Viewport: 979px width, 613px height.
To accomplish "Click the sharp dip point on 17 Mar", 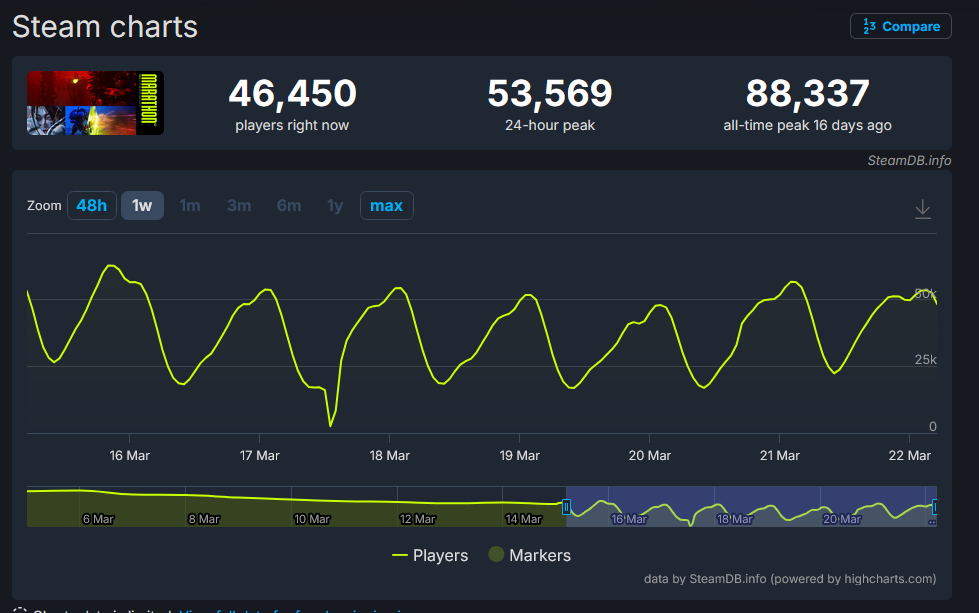I will [x=330, y=426].
